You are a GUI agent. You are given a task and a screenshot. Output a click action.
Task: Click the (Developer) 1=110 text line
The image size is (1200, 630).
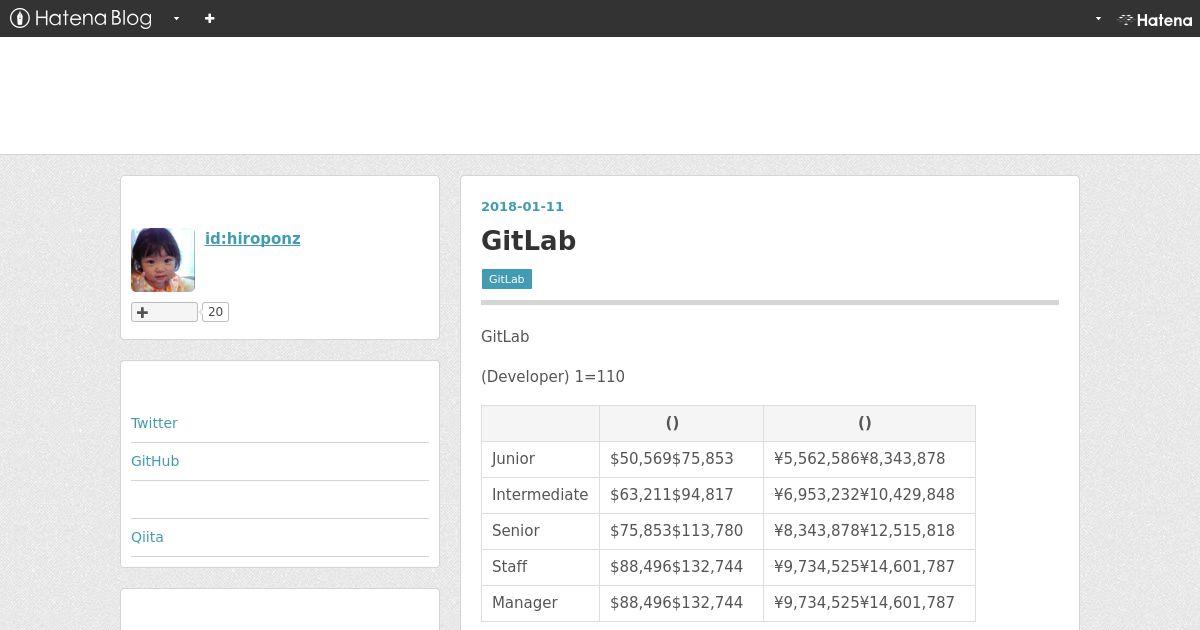tap(553, 377)
